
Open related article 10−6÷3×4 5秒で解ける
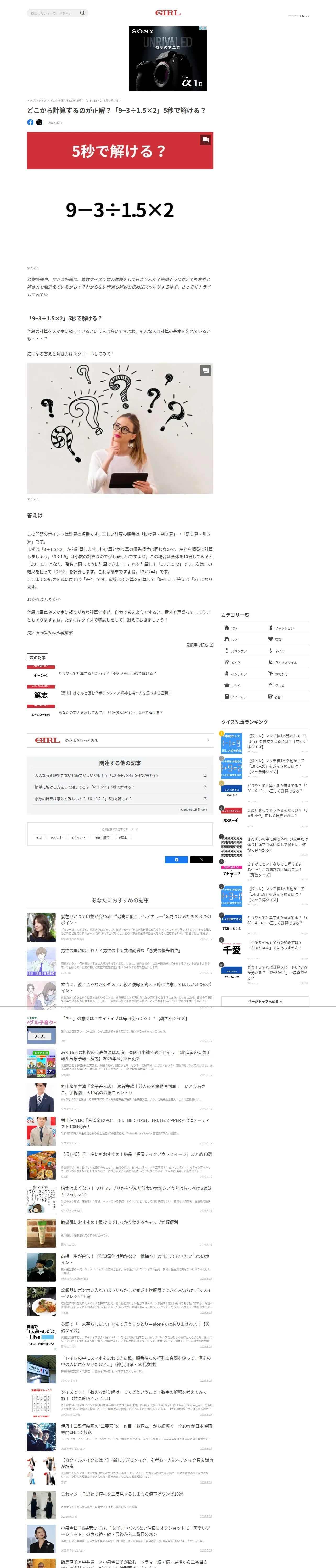tap(120, 775)
